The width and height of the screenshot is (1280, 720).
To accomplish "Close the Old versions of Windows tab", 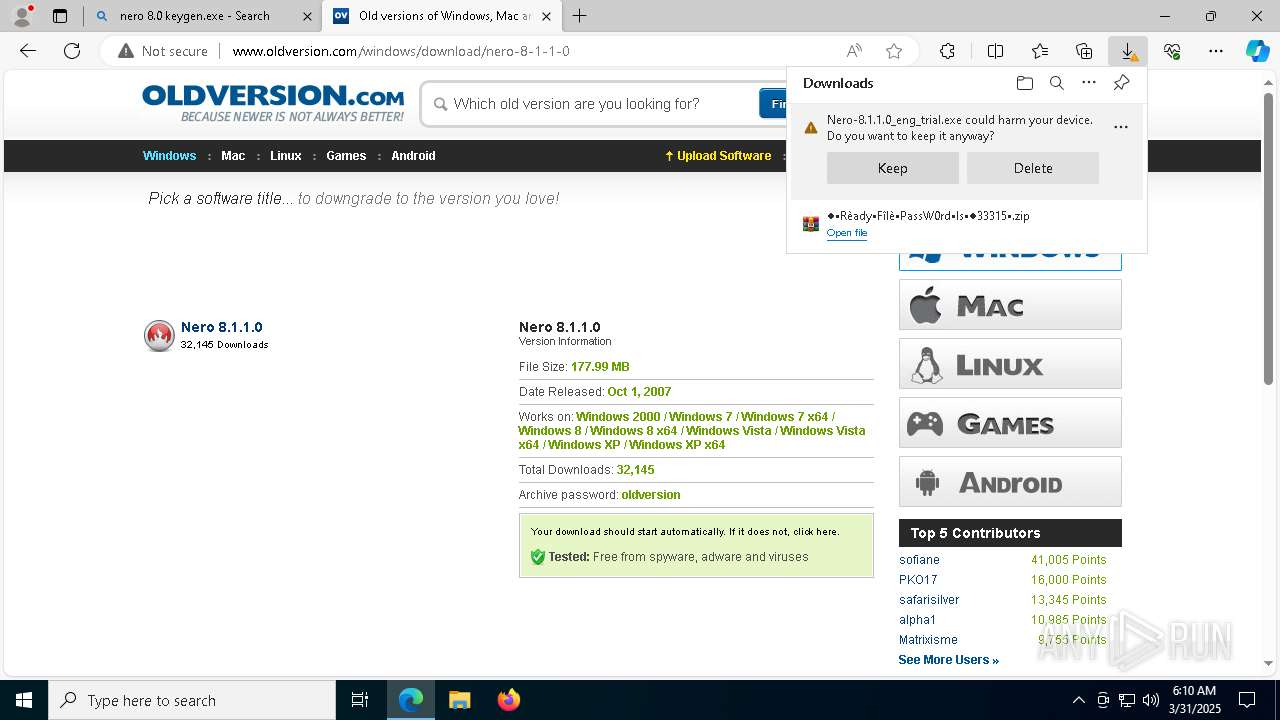I will [x=546, y=16].
